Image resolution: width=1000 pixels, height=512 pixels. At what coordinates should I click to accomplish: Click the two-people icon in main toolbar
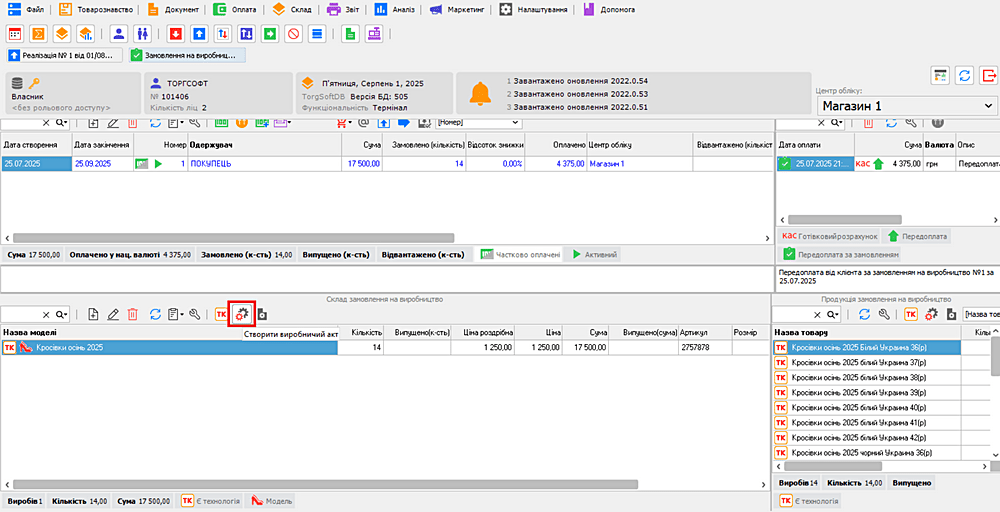[142, 34]
